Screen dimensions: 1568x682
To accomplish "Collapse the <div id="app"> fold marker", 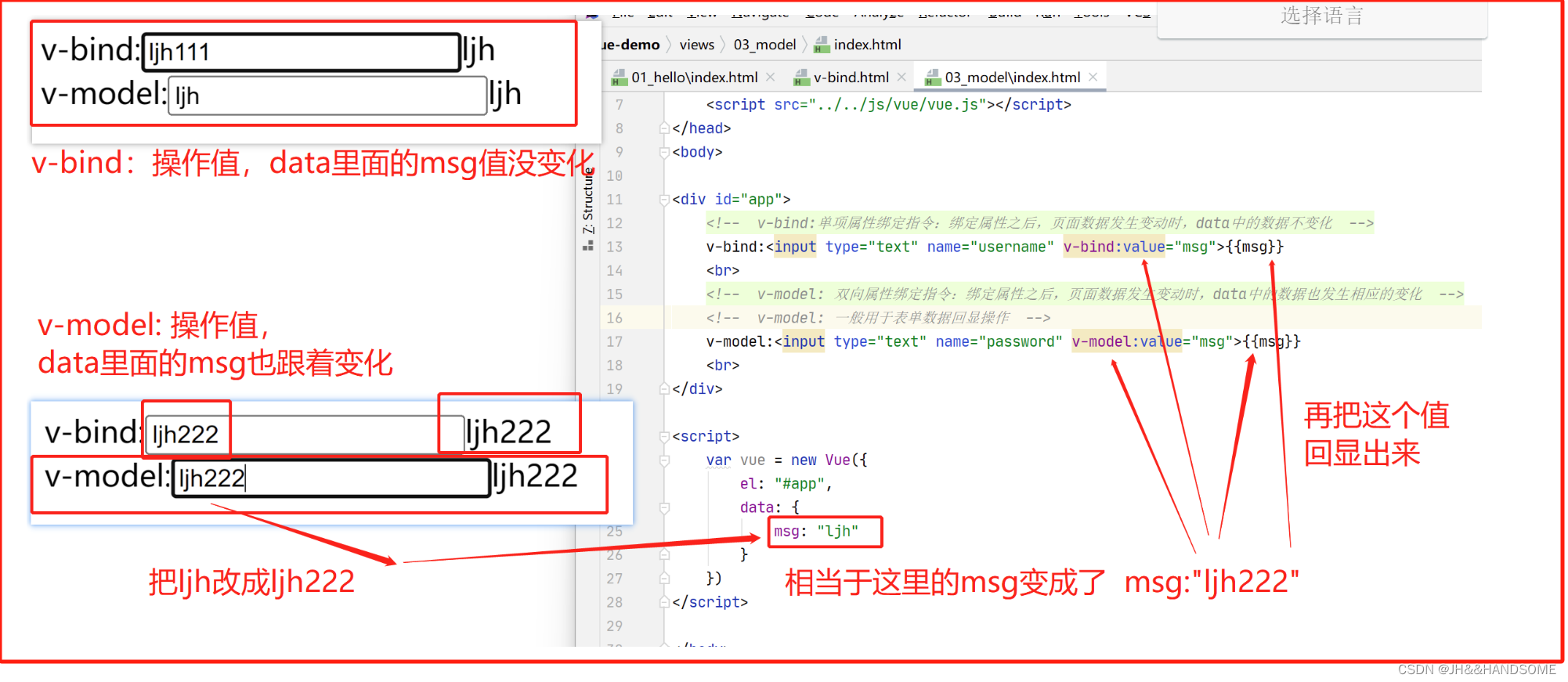I will pos(664,200).
